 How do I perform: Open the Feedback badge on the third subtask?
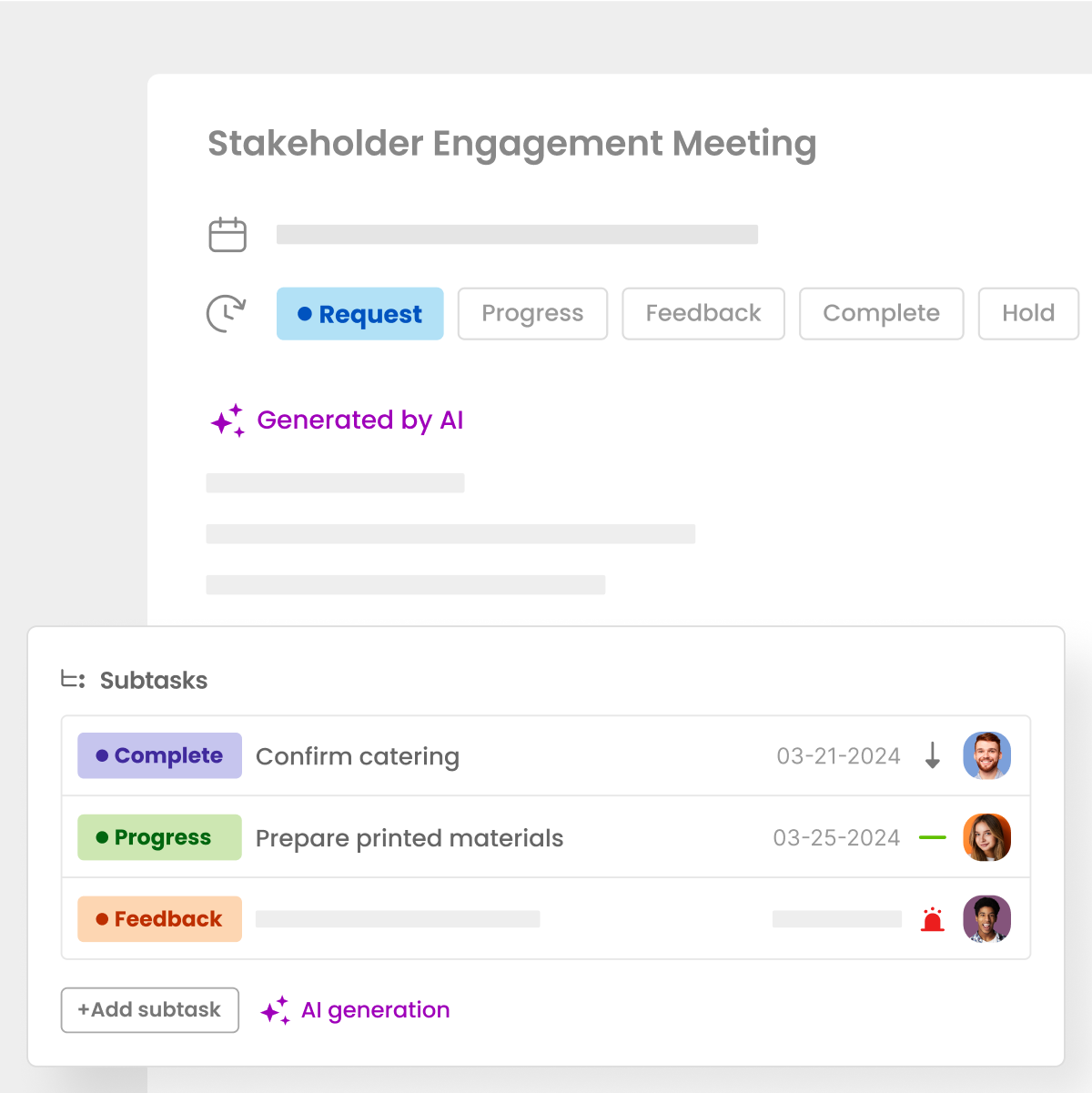pyautogui.click(x=158, y=919)
